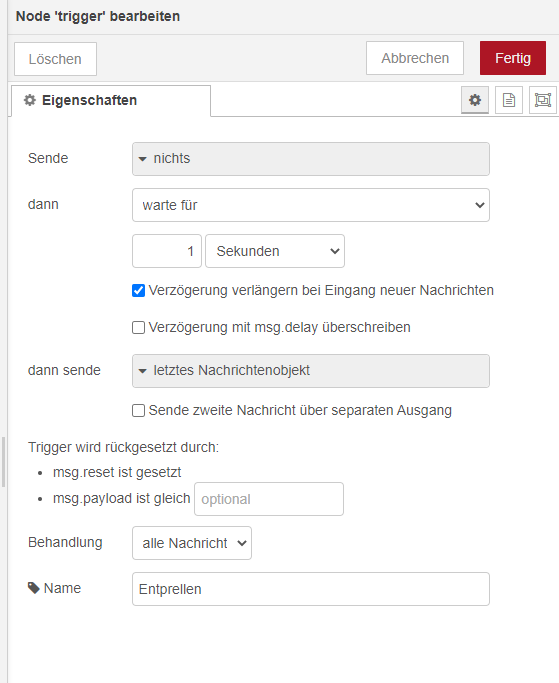
Task: Open node description document icon
Action: (x=508, y=100)
